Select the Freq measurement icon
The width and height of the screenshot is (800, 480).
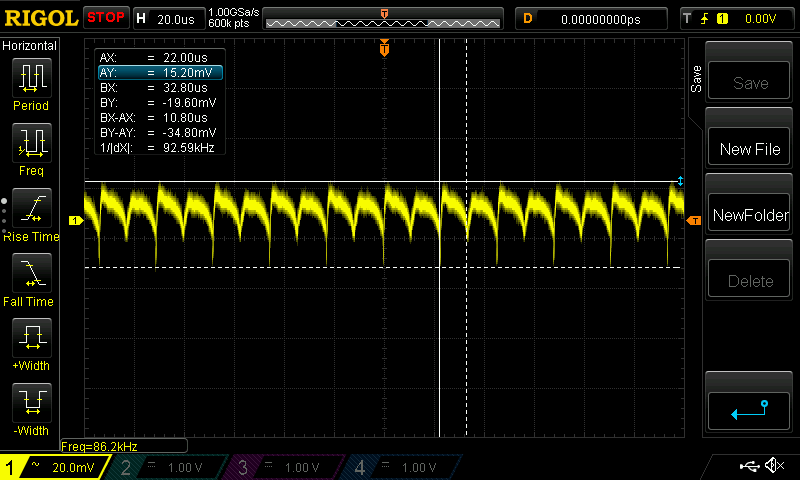tap(32, 142)
